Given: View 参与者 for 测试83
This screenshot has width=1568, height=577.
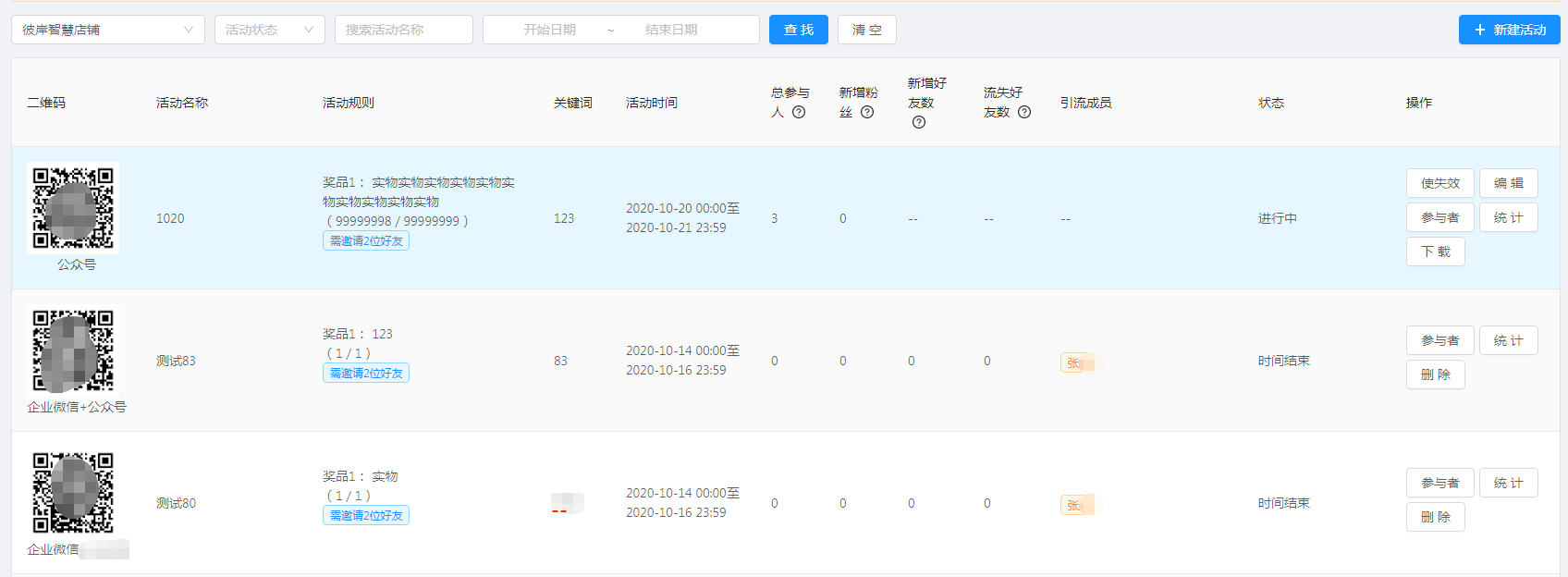Looking at the screenshot, I should 1439,340.
